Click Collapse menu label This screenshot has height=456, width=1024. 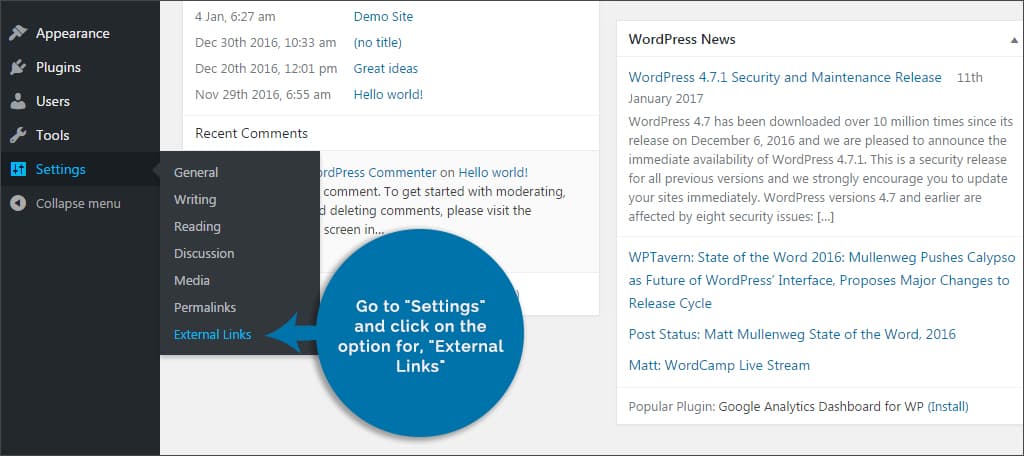click(x=78, y=203)
